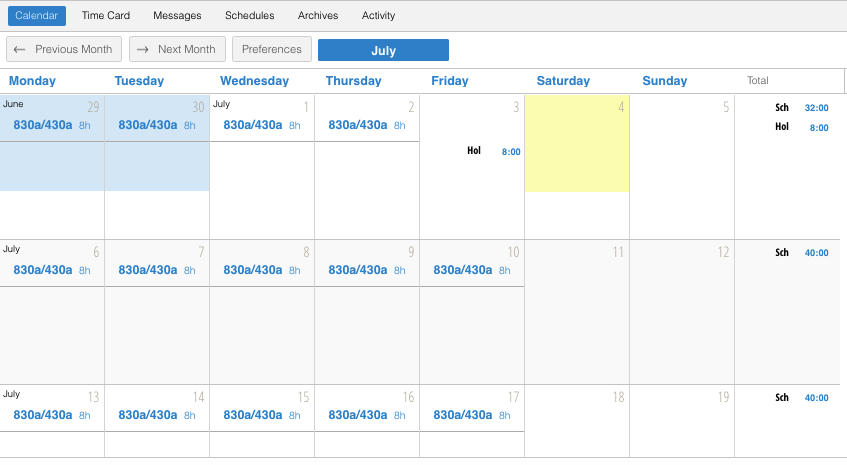847x465 pixels.
Task: Open the Preferences button
Action: pyautogui.click(x=272, y=49)
